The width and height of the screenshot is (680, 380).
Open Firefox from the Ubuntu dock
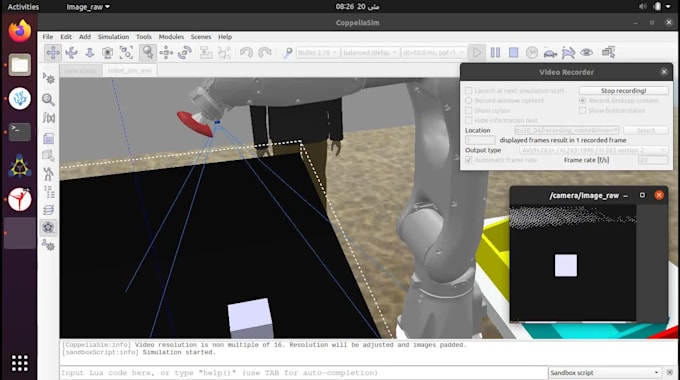coord(20,31)
